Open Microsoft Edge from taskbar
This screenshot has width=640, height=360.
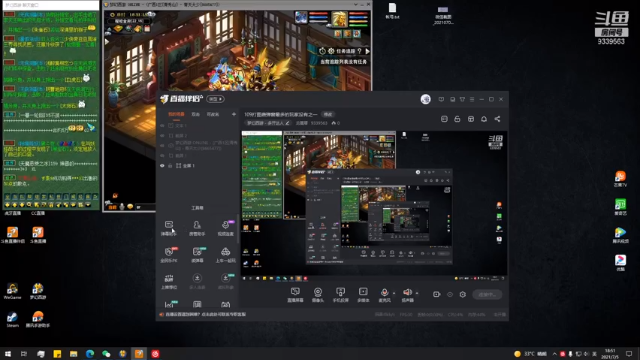90,354
